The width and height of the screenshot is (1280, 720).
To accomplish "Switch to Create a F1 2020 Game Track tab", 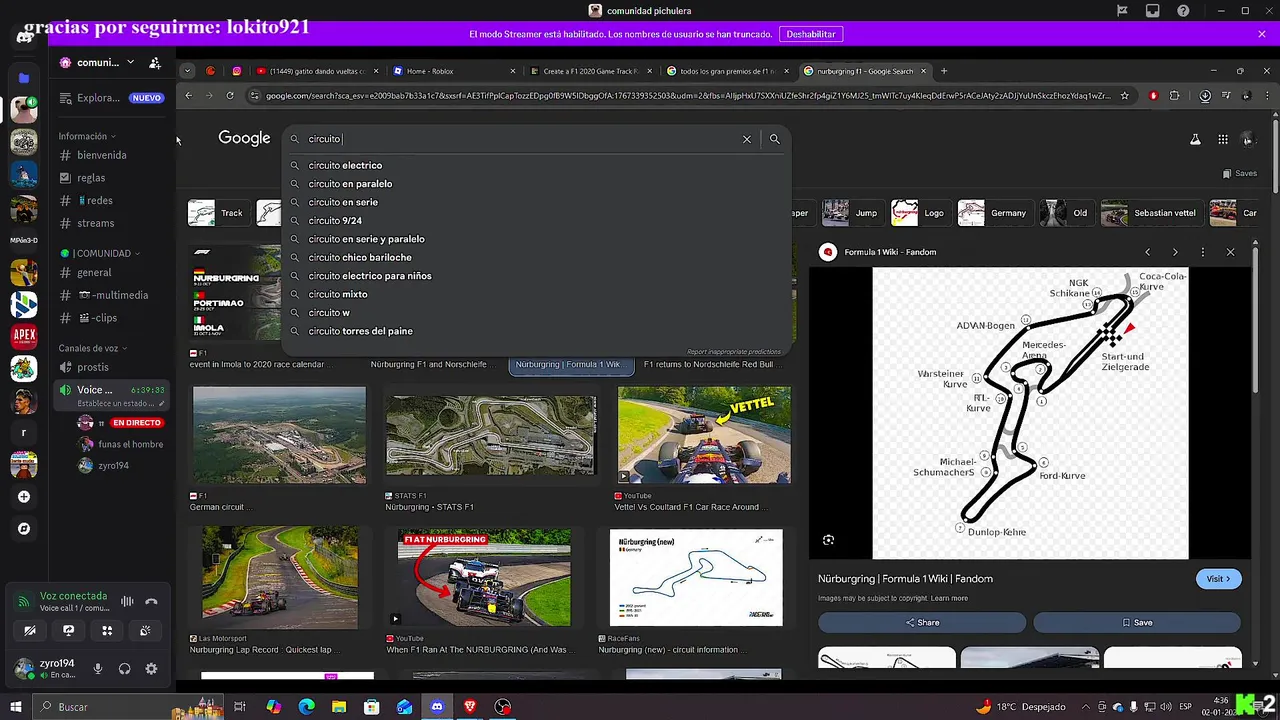I will [x=589, y=71].
